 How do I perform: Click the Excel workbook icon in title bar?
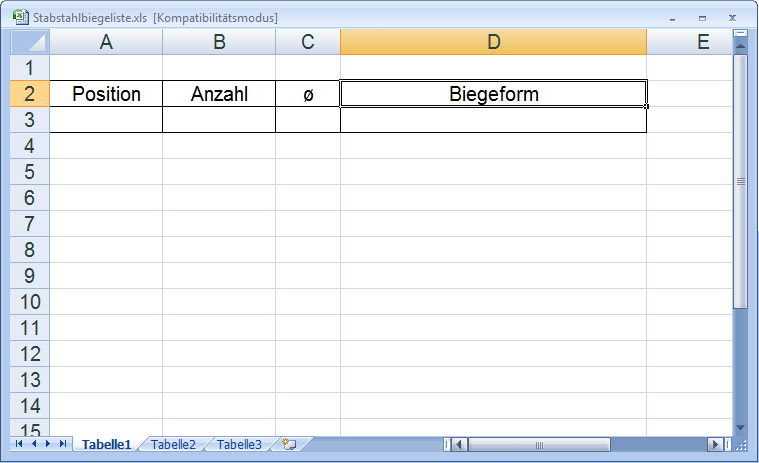20,17
